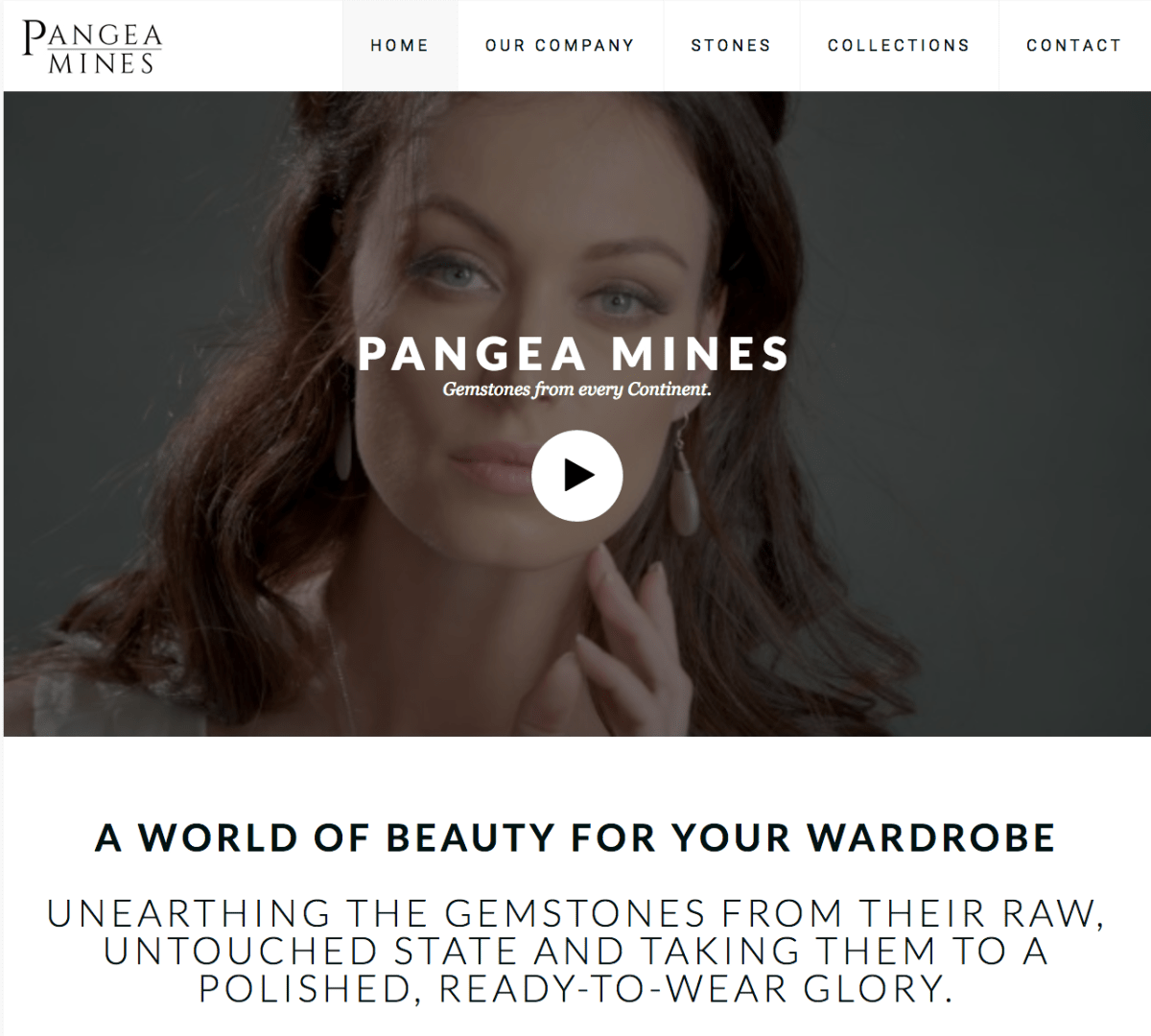Click the Gemstones from every Continent tagline
Viewport: 1151px width, 1036px height.
click(576, 389)
